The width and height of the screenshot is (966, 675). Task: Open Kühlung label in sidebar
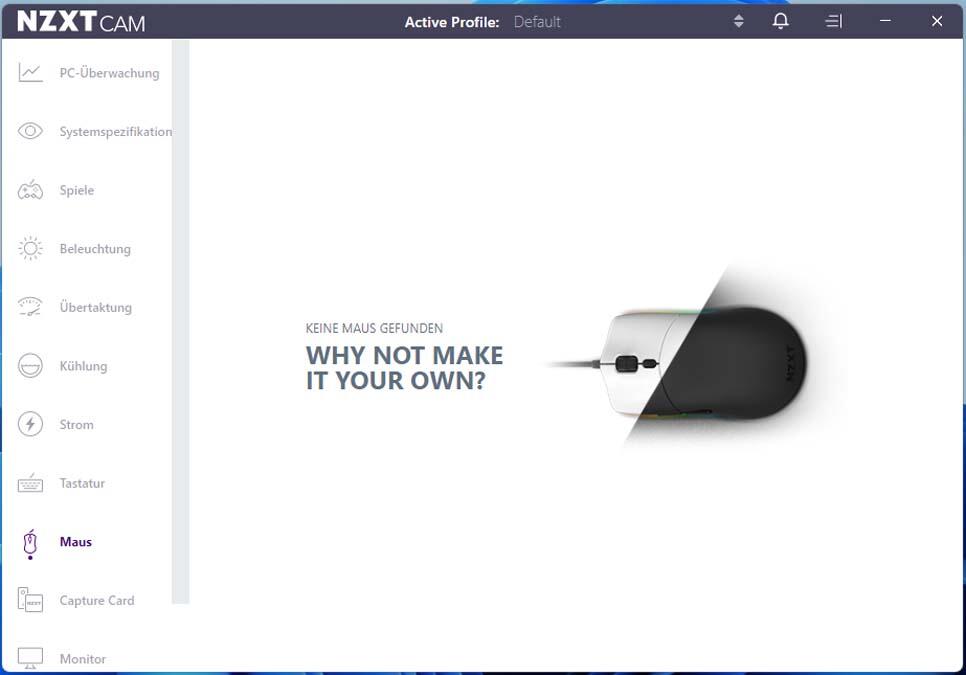(83, 366)
